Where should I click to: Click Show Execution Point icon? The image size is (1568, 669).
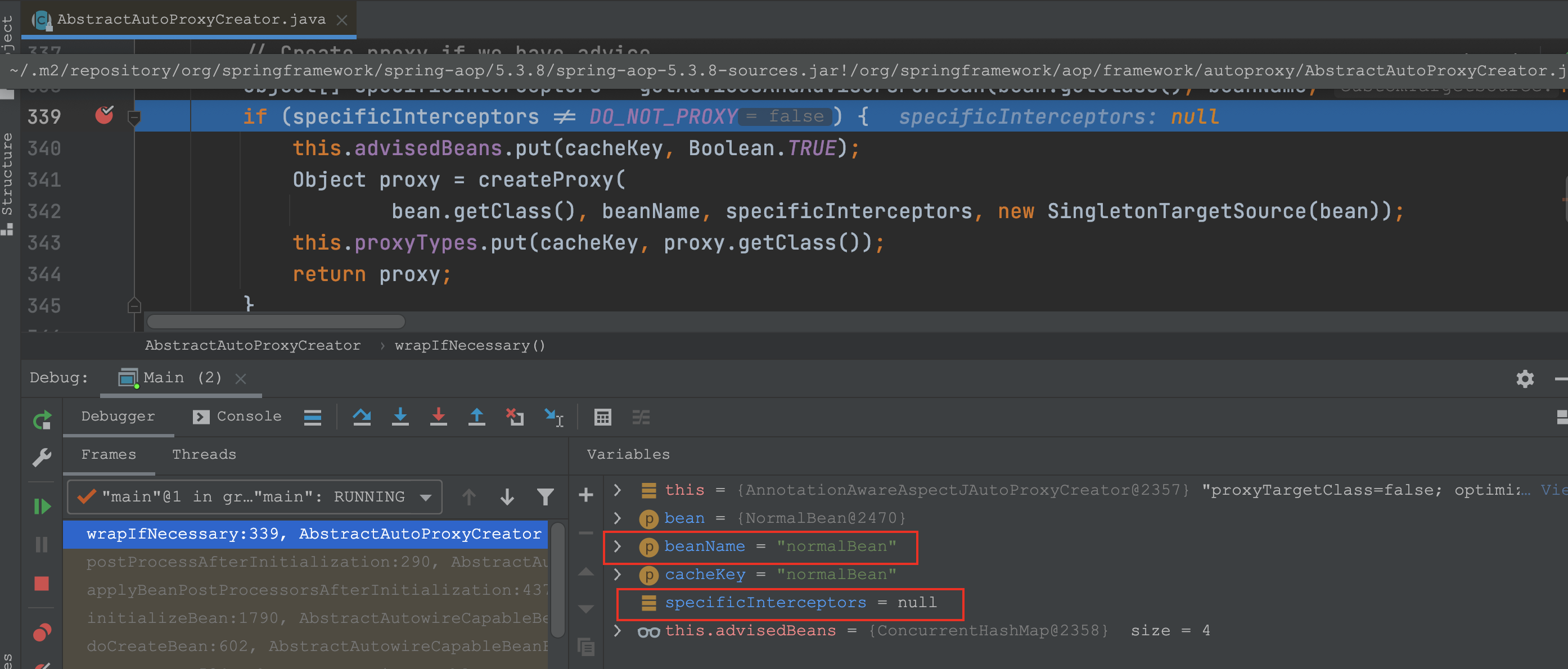312,417
